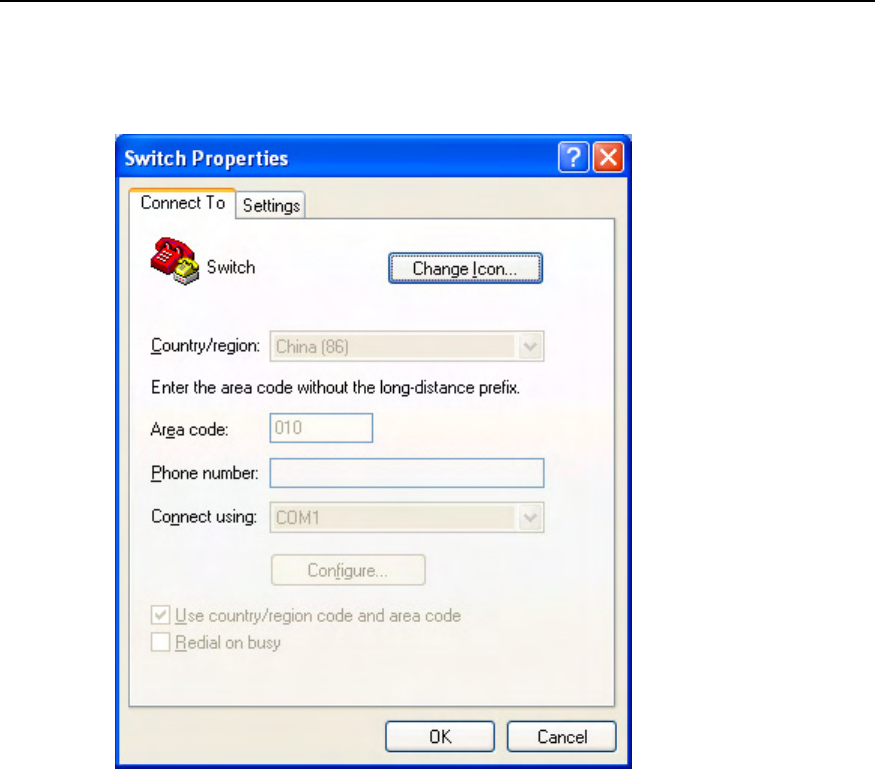
Task: Click the Phone number input field
Action: [407, 473]
